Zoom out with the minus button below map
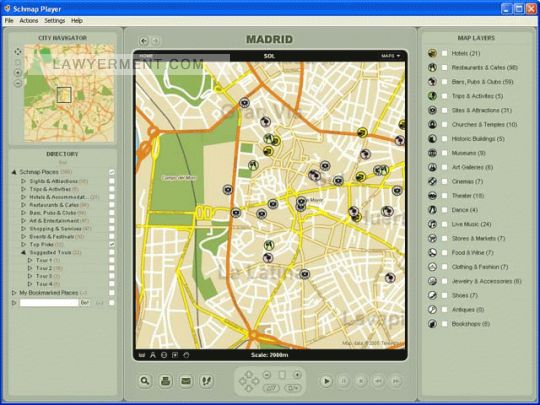Screen dimensions: 540x405 (x=267, y=375)
